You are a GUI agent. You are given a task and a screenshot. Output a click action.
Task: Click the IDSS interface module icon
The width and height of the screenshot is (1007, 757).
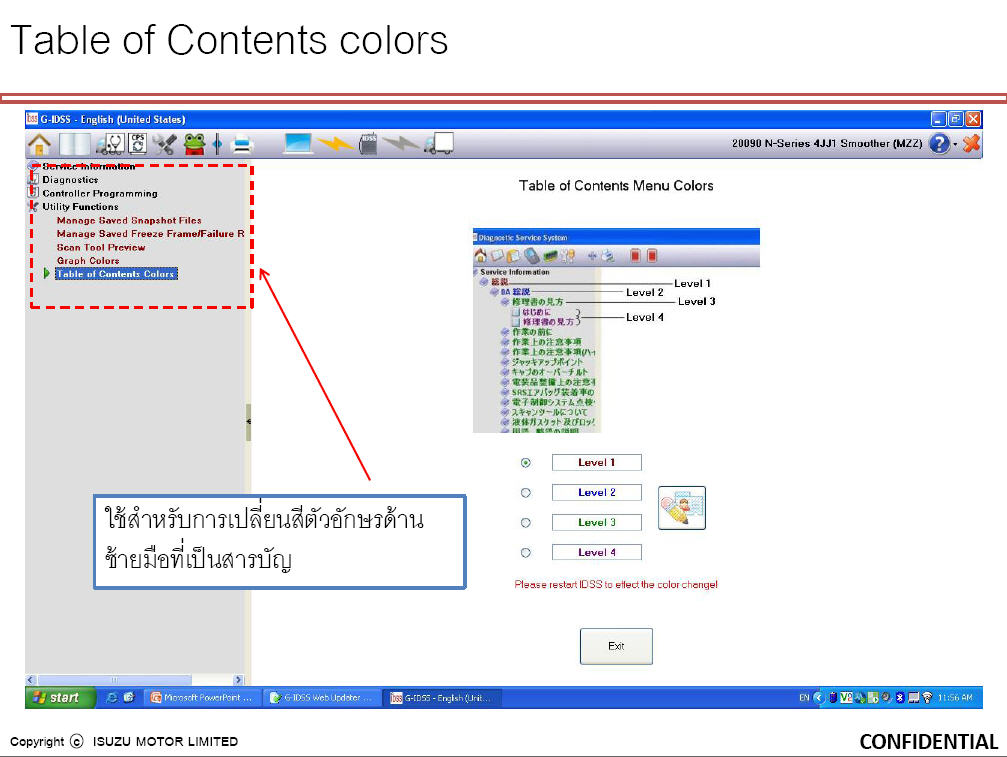[x=368, y=144]
